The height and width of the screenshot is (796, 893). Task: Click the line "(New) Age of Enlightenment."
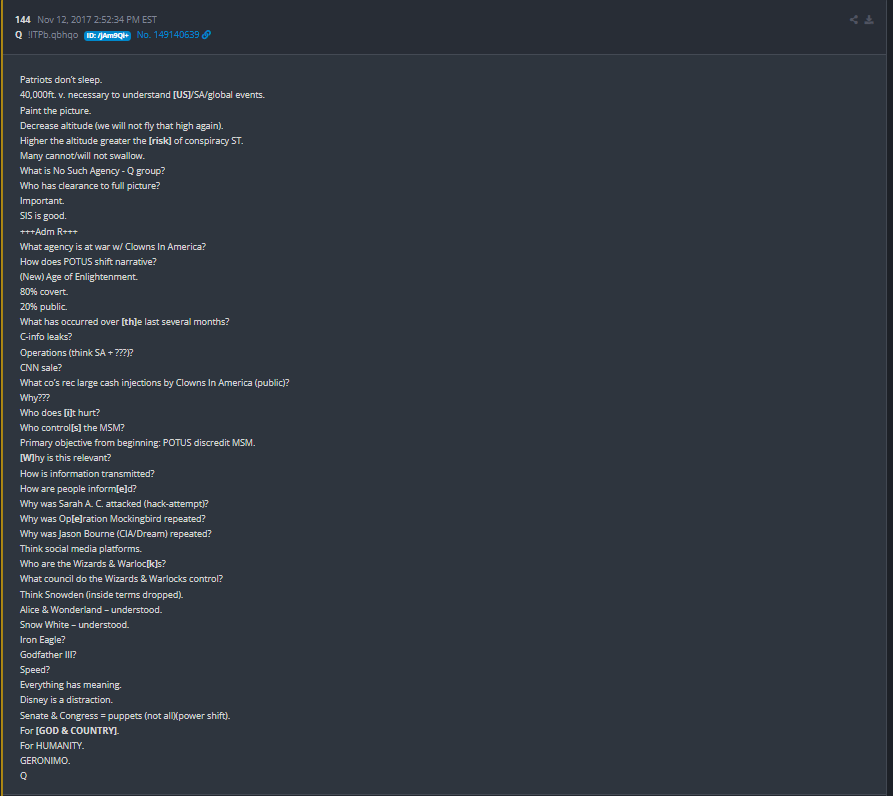(x=79, y=277)
